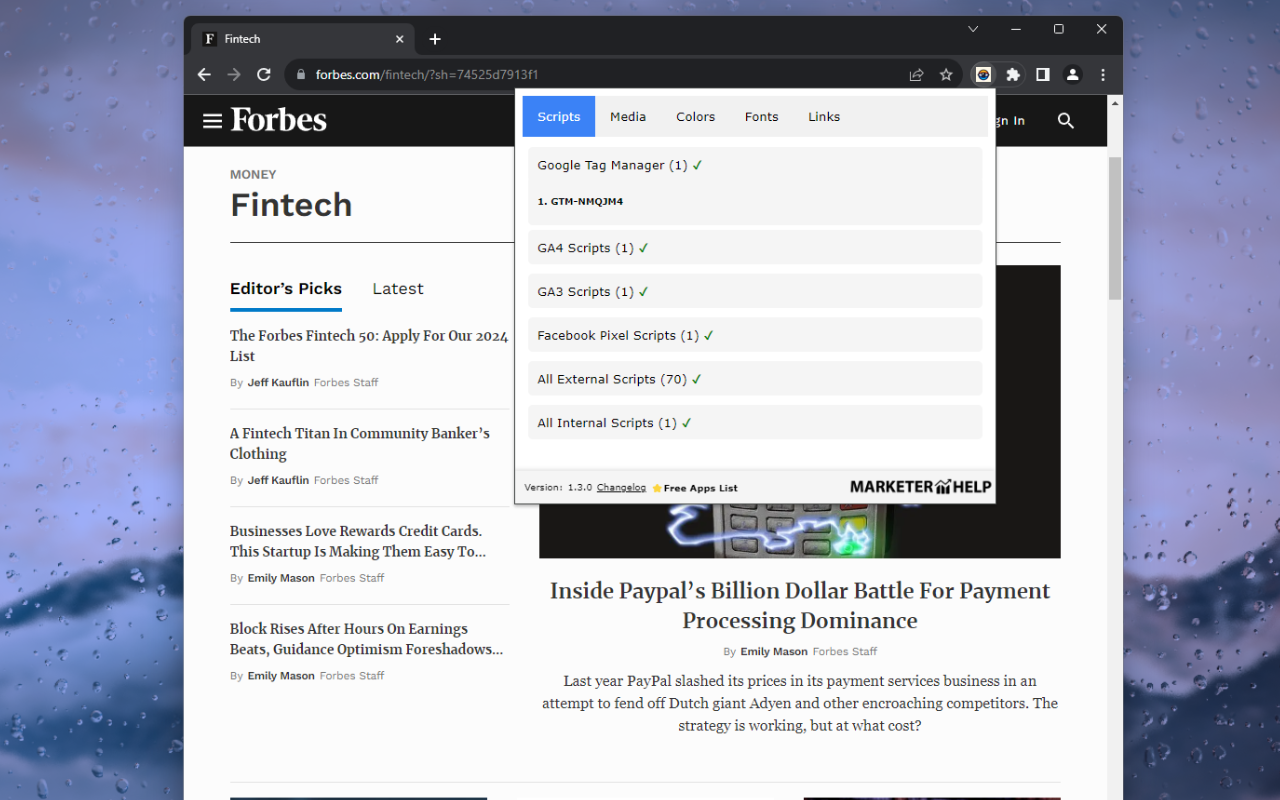This screenshot has height=800, width=1280.
Task: Click the share page icon in address bar
Action: click(916, 75)
